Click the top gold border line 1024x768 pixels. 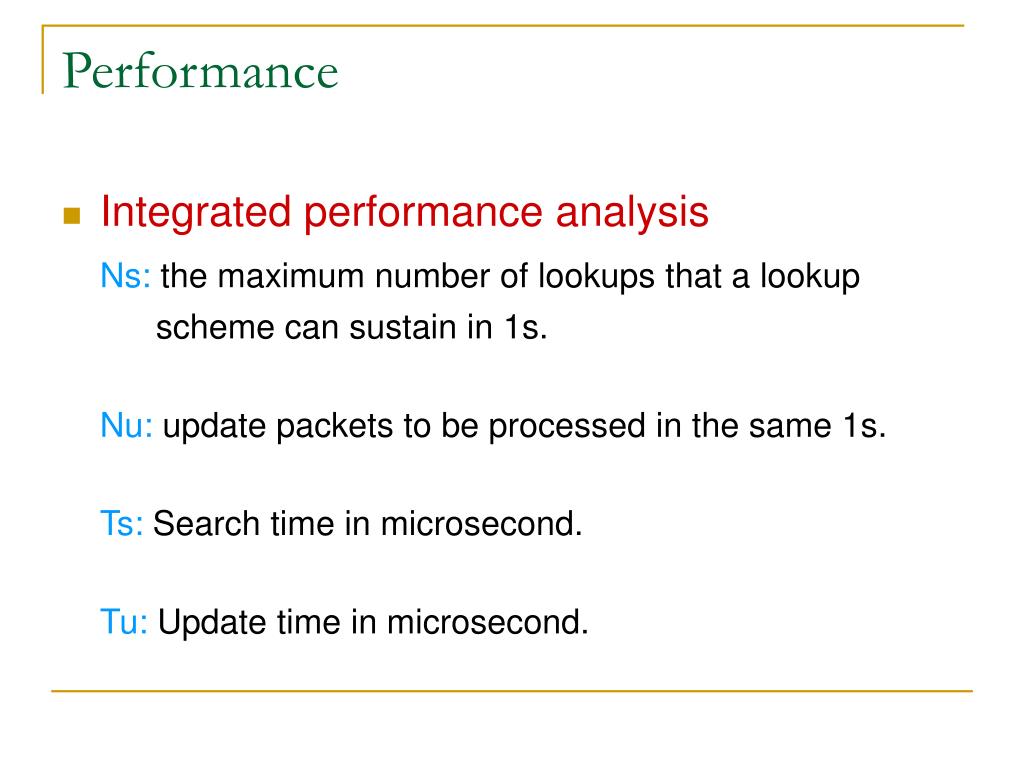point(503,25)
